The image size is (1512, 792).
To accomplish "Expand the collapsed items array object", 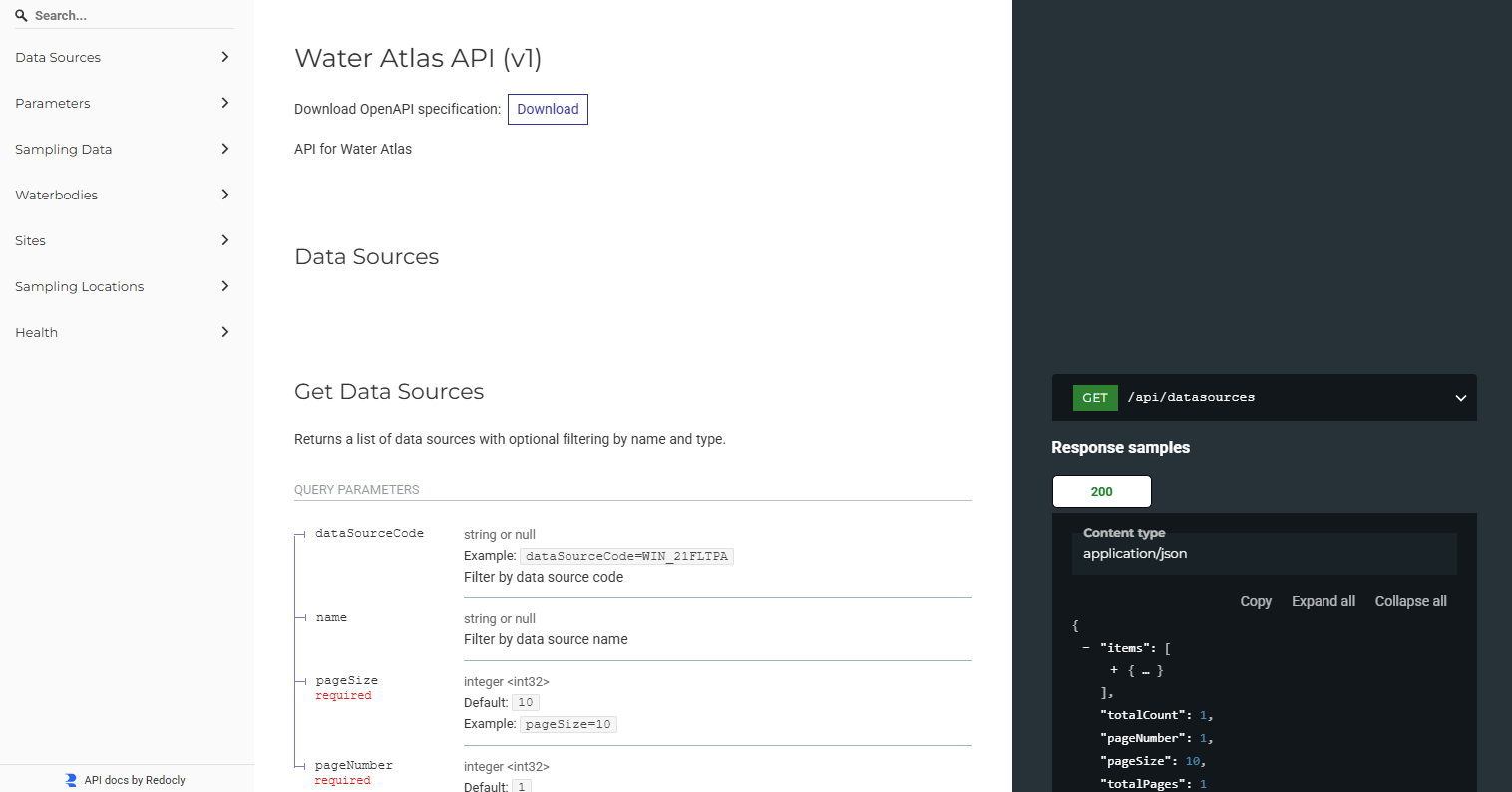I will point(1114,670).
